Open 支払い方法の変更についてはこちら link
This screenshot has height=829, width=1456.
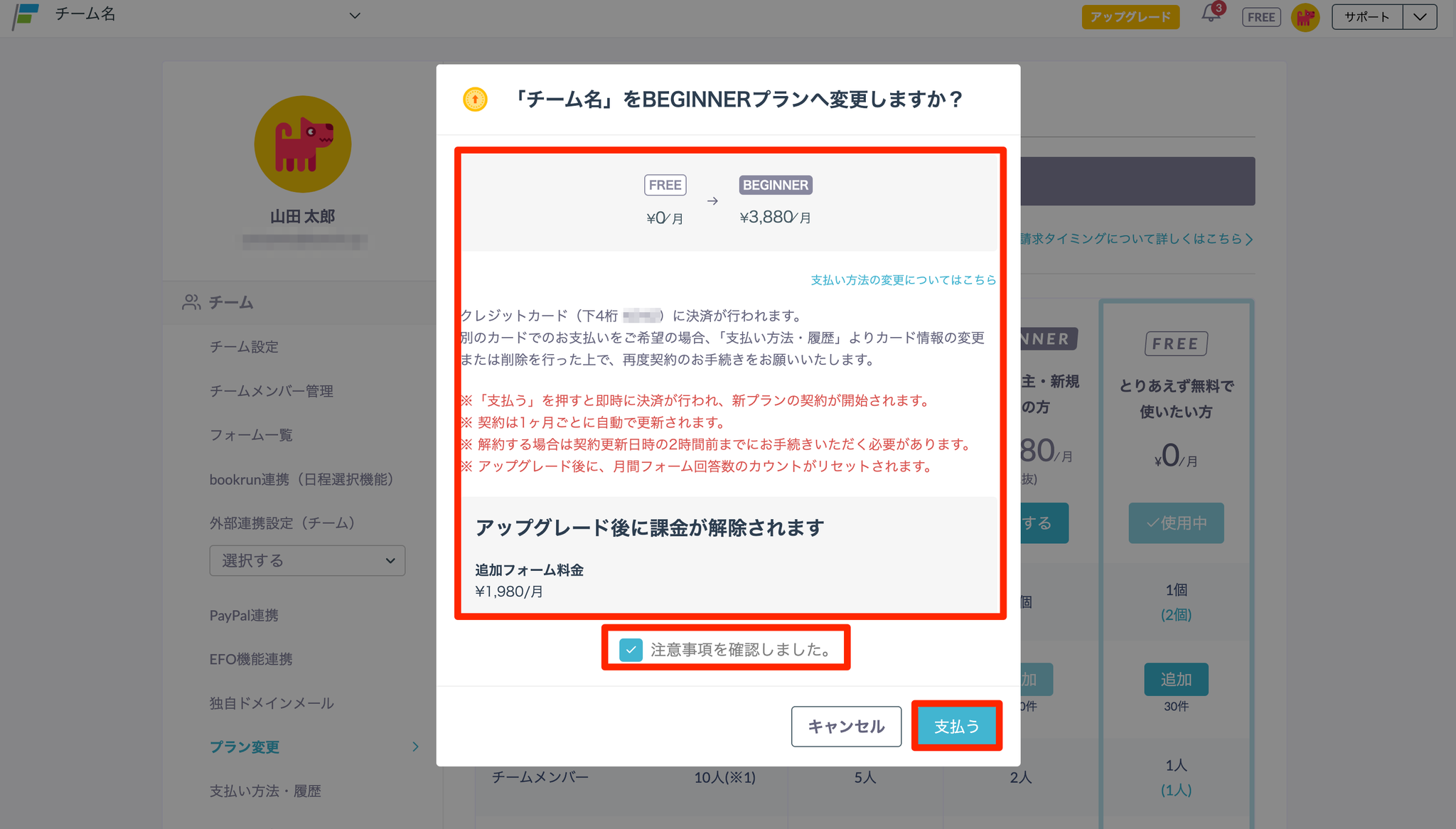(x=903, y=280)
